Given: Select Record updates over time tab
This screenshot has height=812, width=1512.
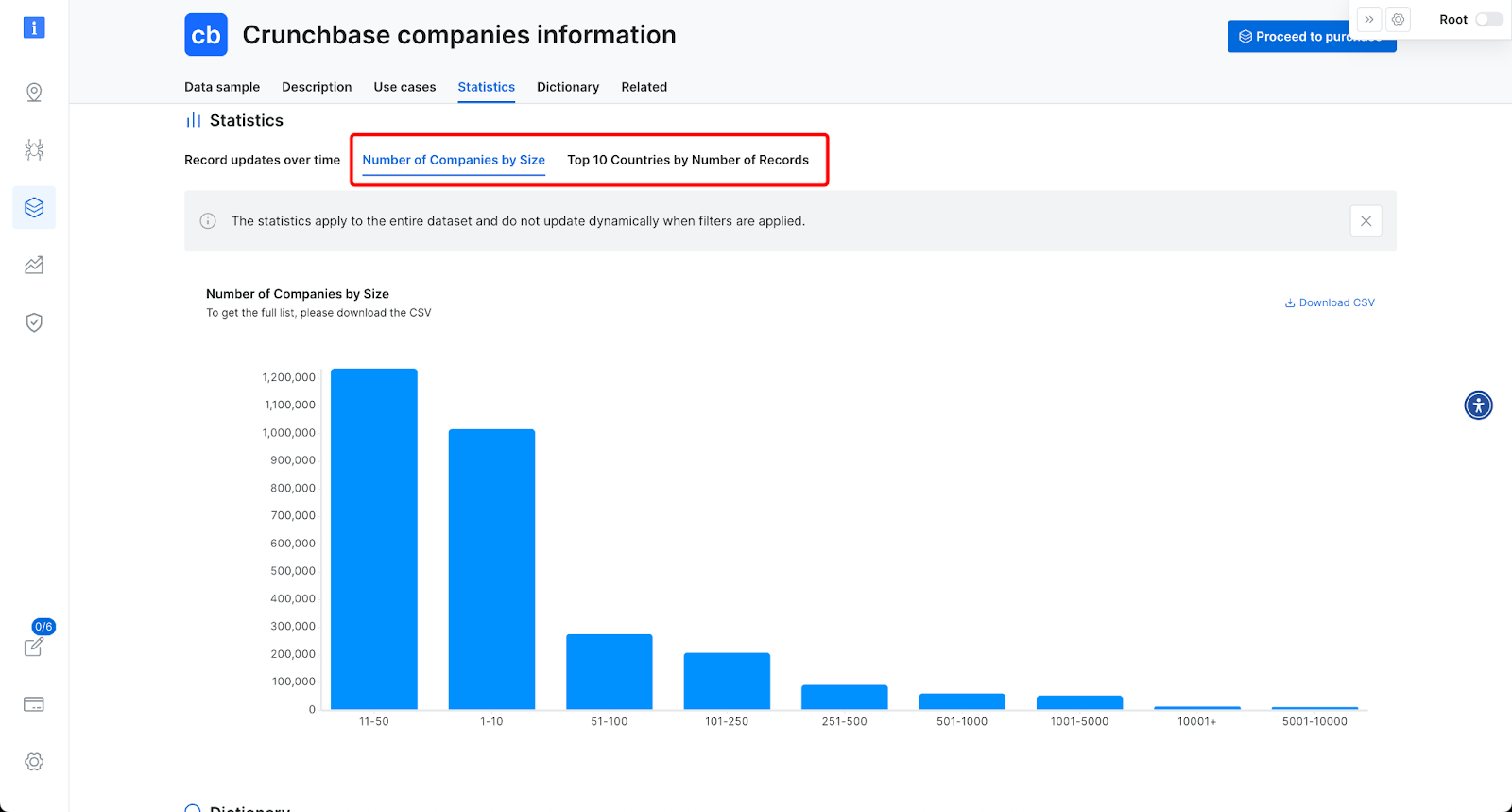Looking at the screenshot, I should click(x=262, y=160).
